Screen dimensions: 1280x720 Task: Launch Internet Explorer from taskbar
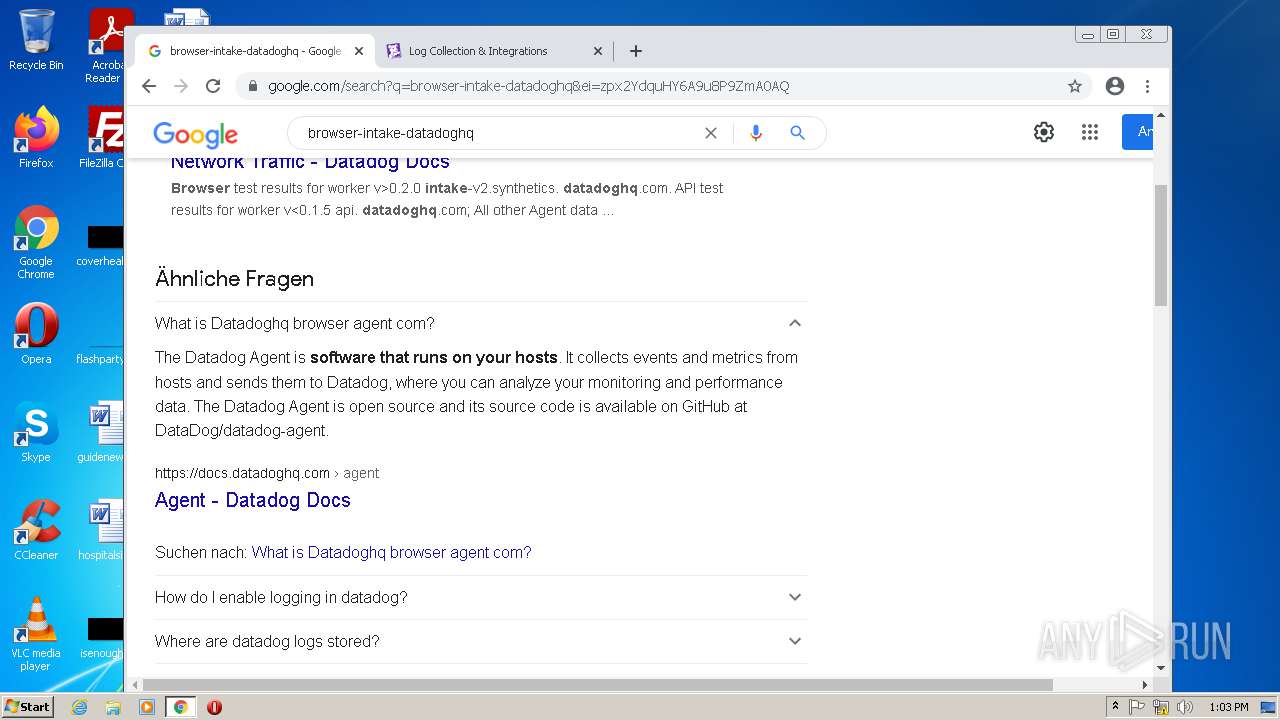pos(80,707)
